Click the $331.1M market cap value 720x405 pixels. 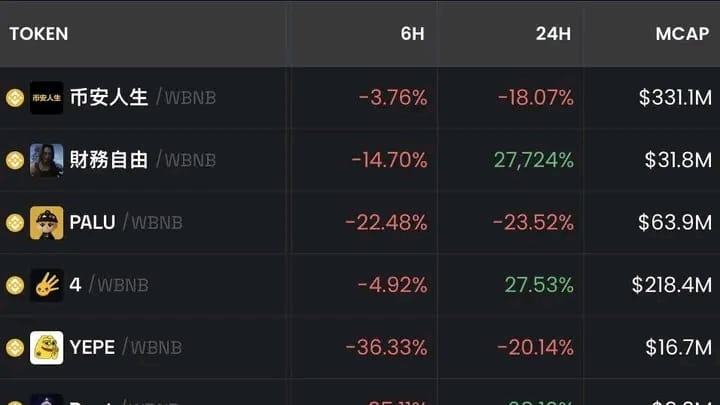point(675,98)
